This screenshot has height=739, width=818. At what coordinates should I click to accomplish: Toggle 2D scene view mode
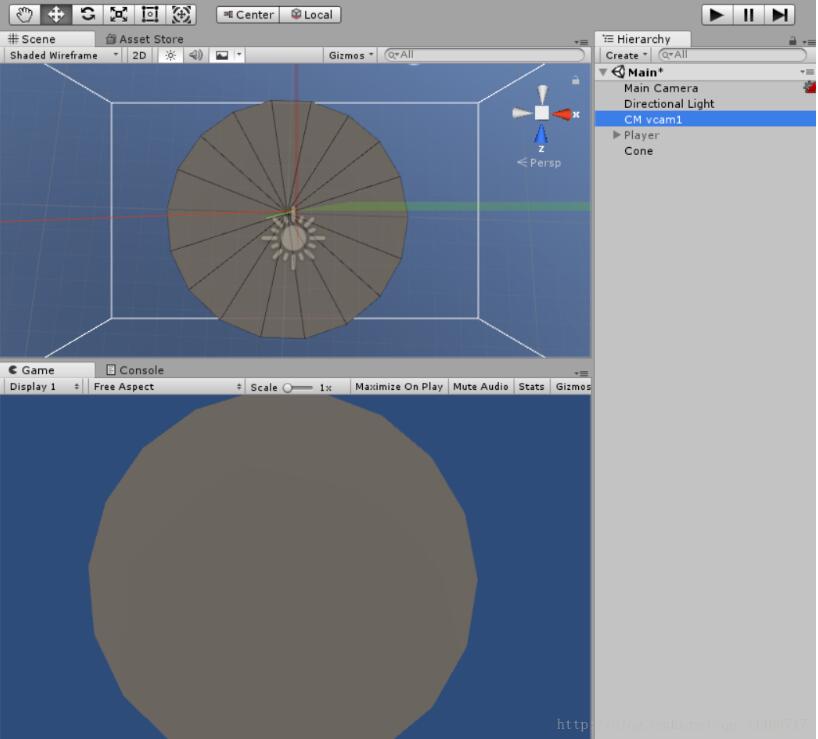tap(139, 55)
